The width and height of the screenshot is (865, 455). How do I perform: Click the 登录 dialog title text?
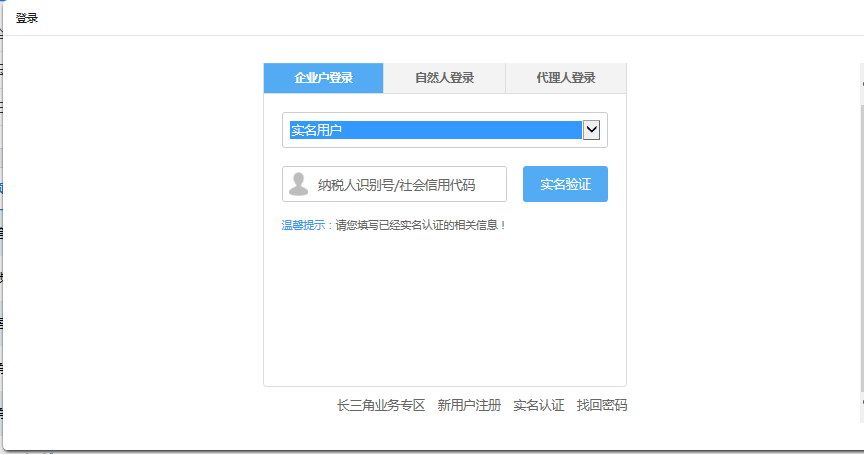point(27,18)
